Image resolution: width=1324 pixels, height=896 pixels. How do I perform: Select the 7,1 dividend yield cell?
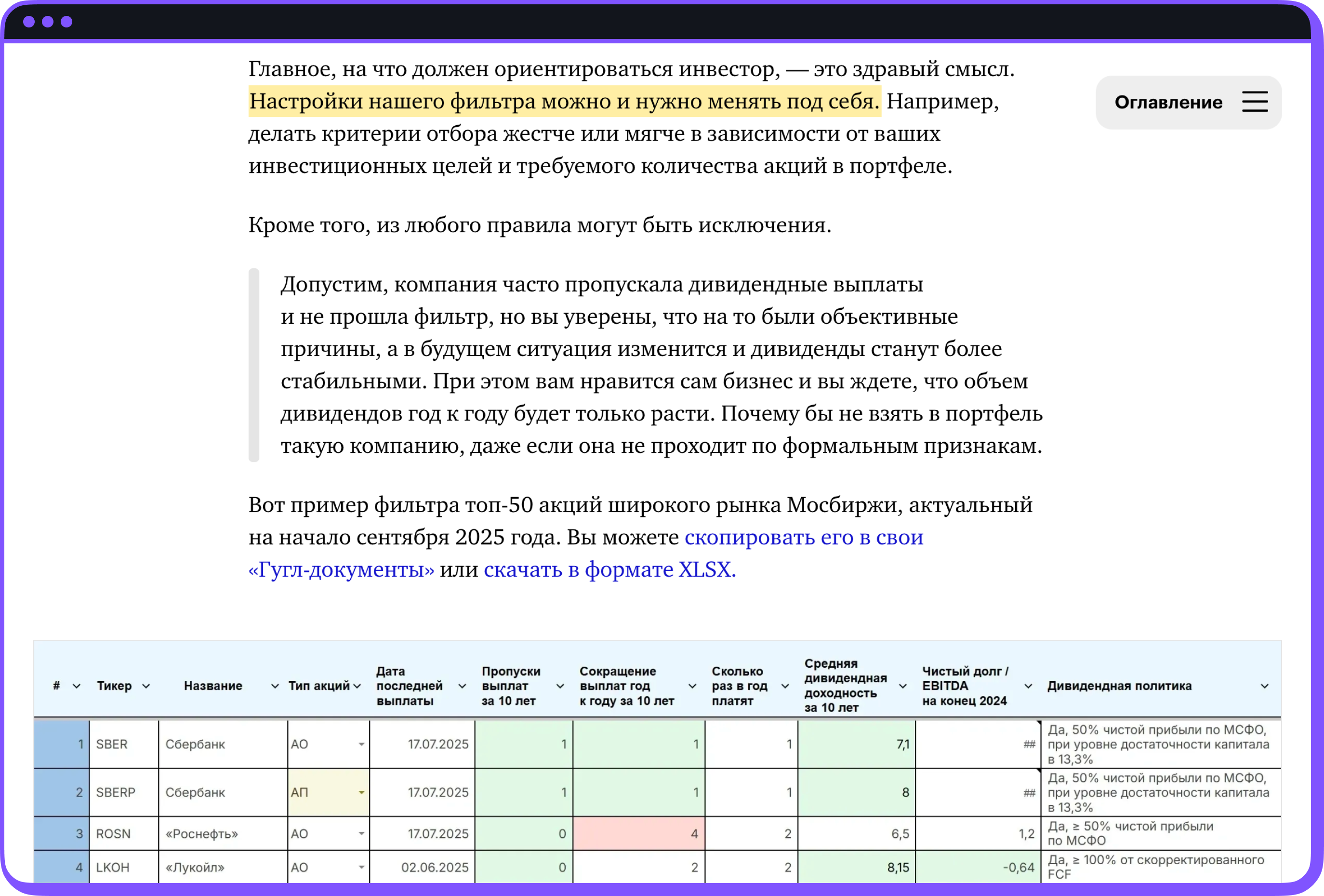click(x=856, y=744)
